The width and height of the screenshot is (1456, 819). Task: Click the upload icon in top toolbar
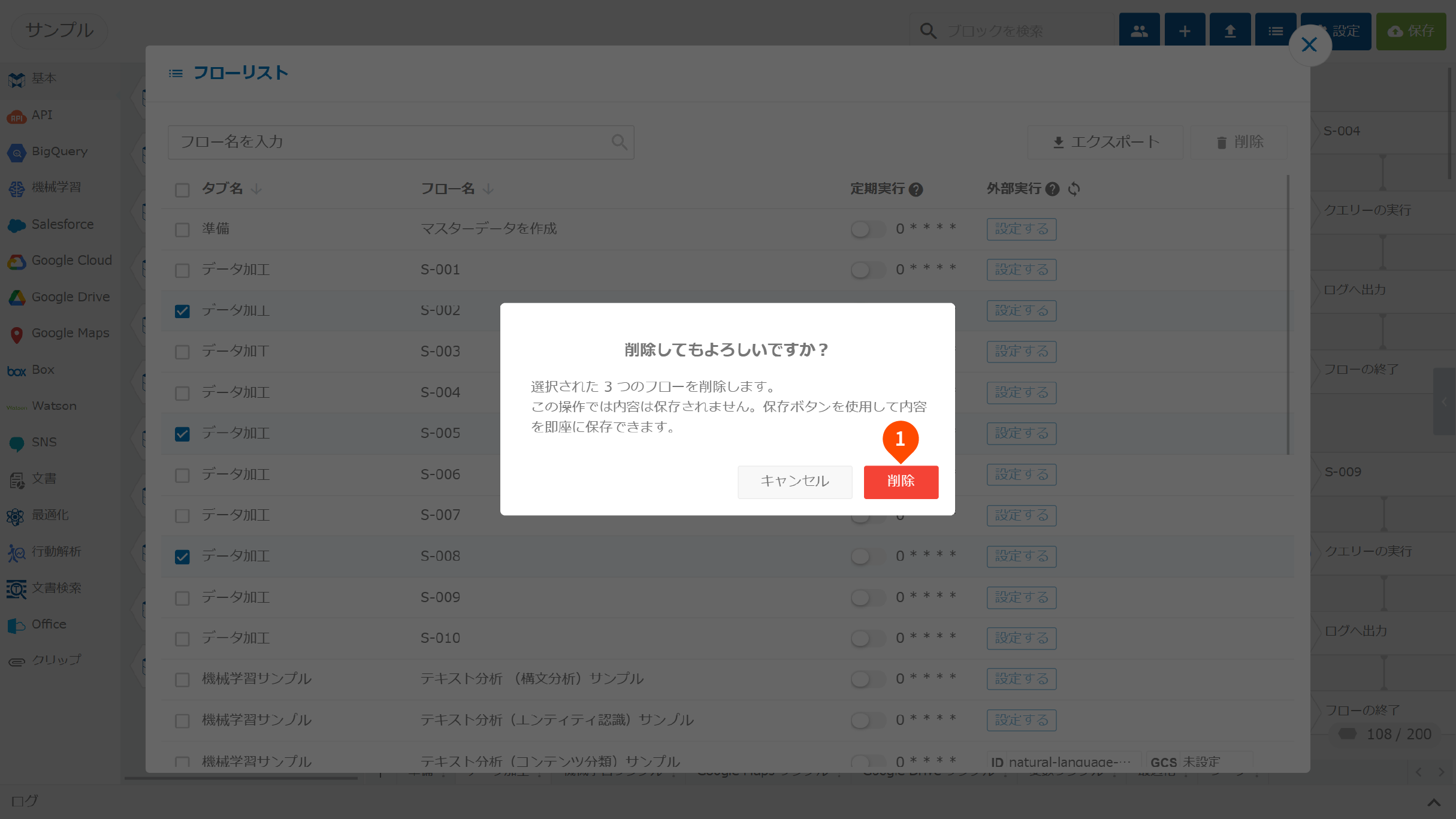click(x=1230, y=31)
